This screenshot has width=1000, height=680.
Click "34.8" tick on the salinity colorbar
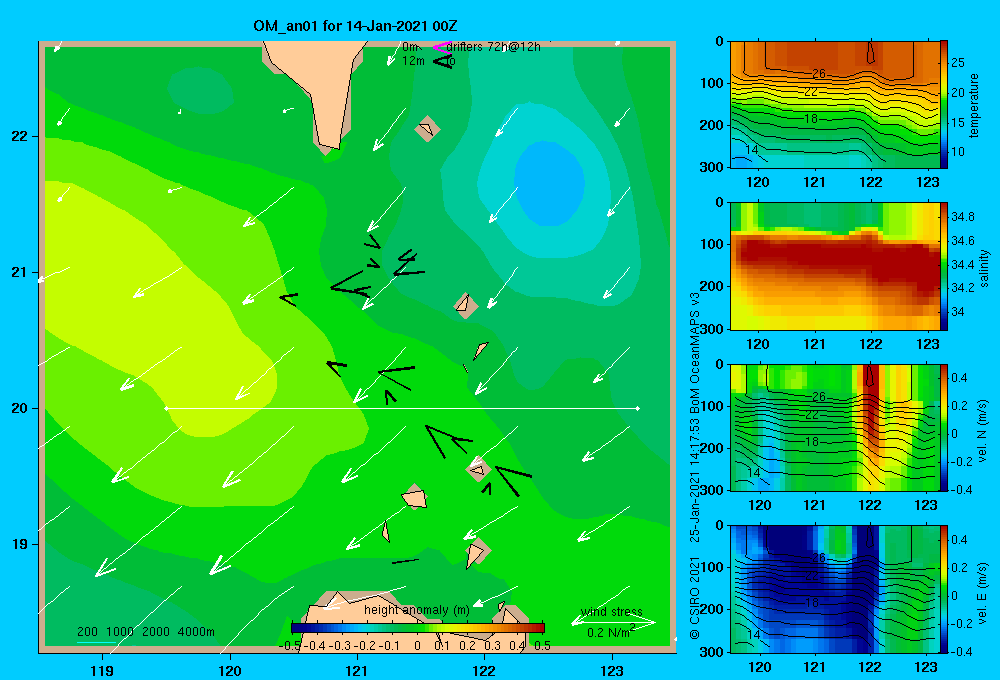point(962,217)
